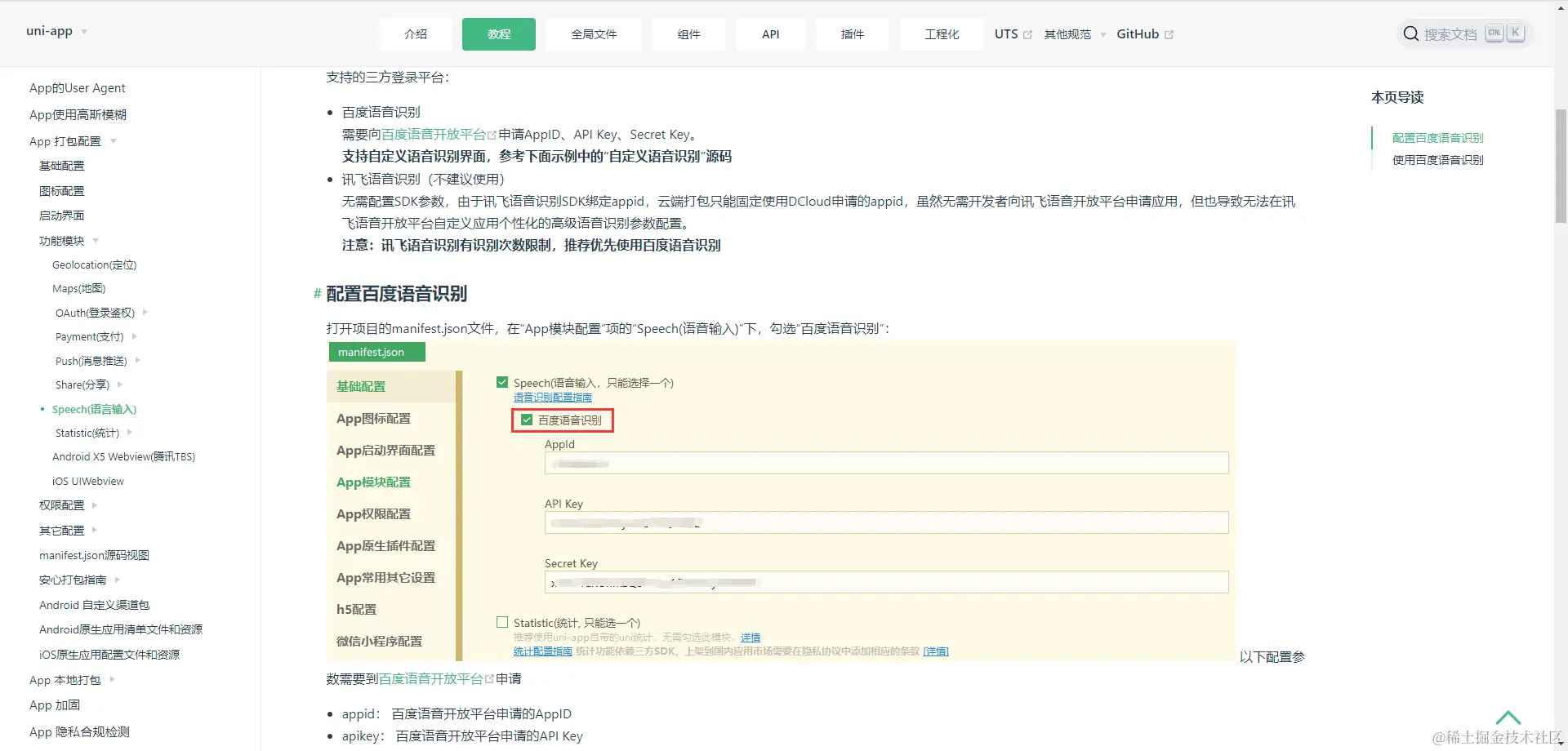Open Maps(地图) sidebar page
This screenshot has height=751, width=1568.
79,288
